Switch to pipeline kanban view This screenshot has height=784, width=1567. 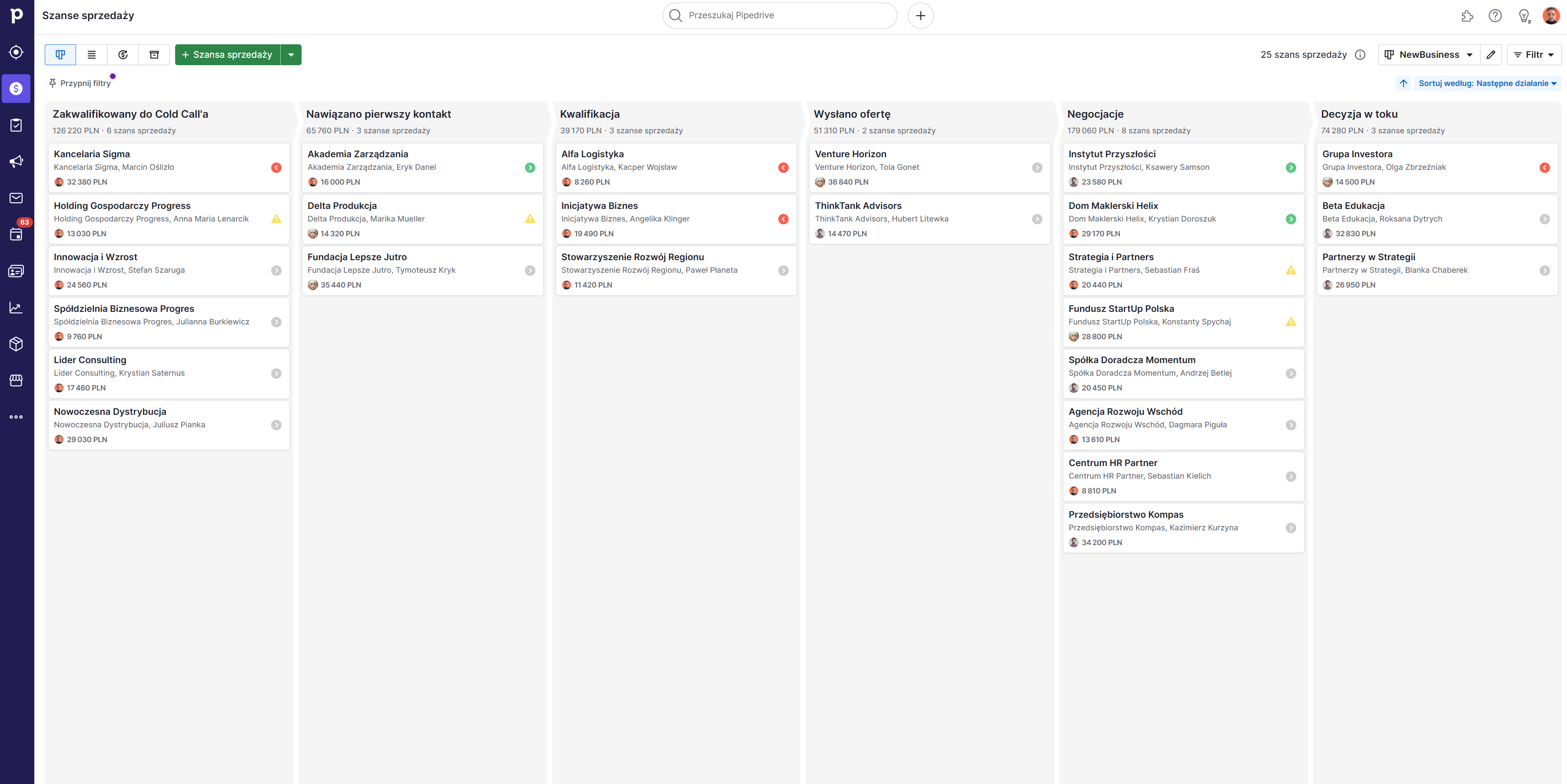coord(60,55)
